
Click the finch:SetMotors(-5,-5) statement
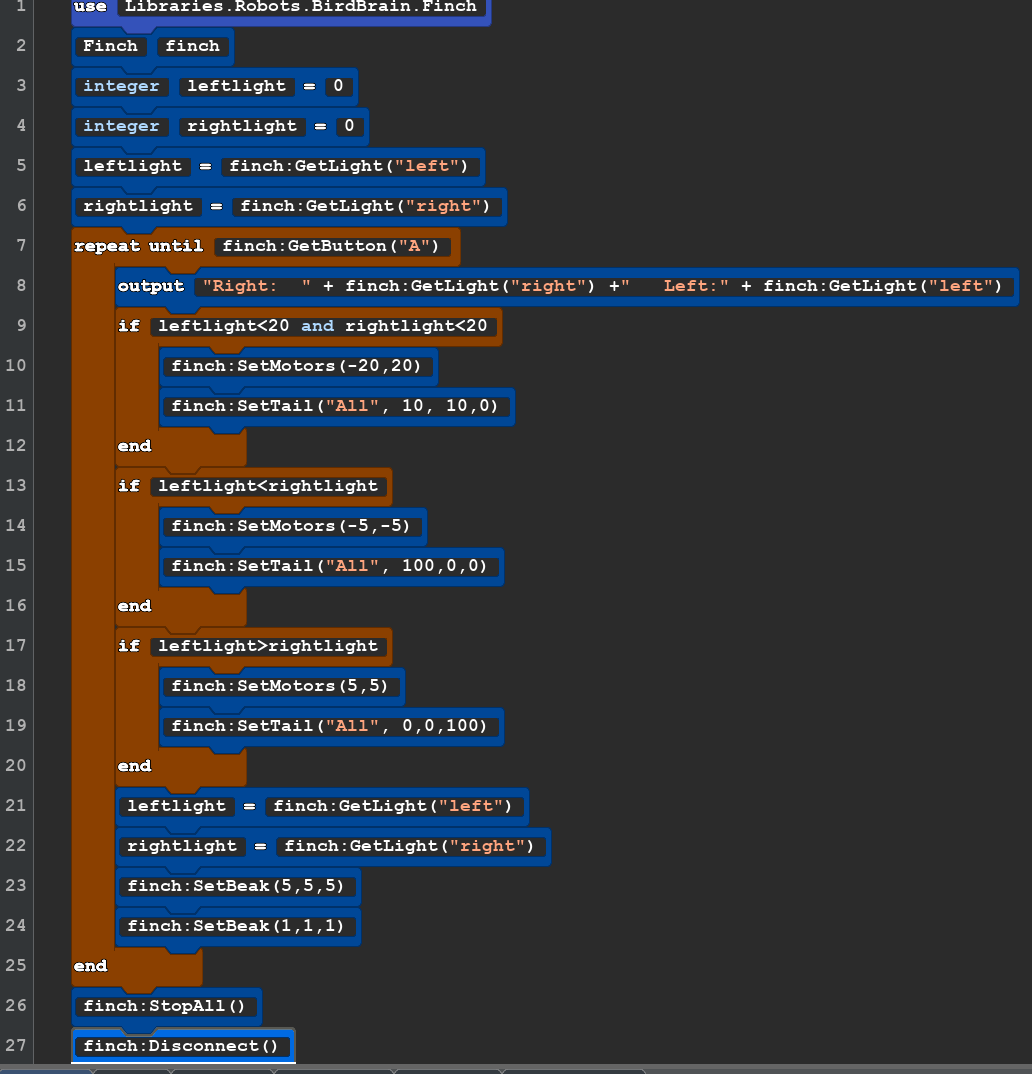pyautogui.click(x=296, y=526)
